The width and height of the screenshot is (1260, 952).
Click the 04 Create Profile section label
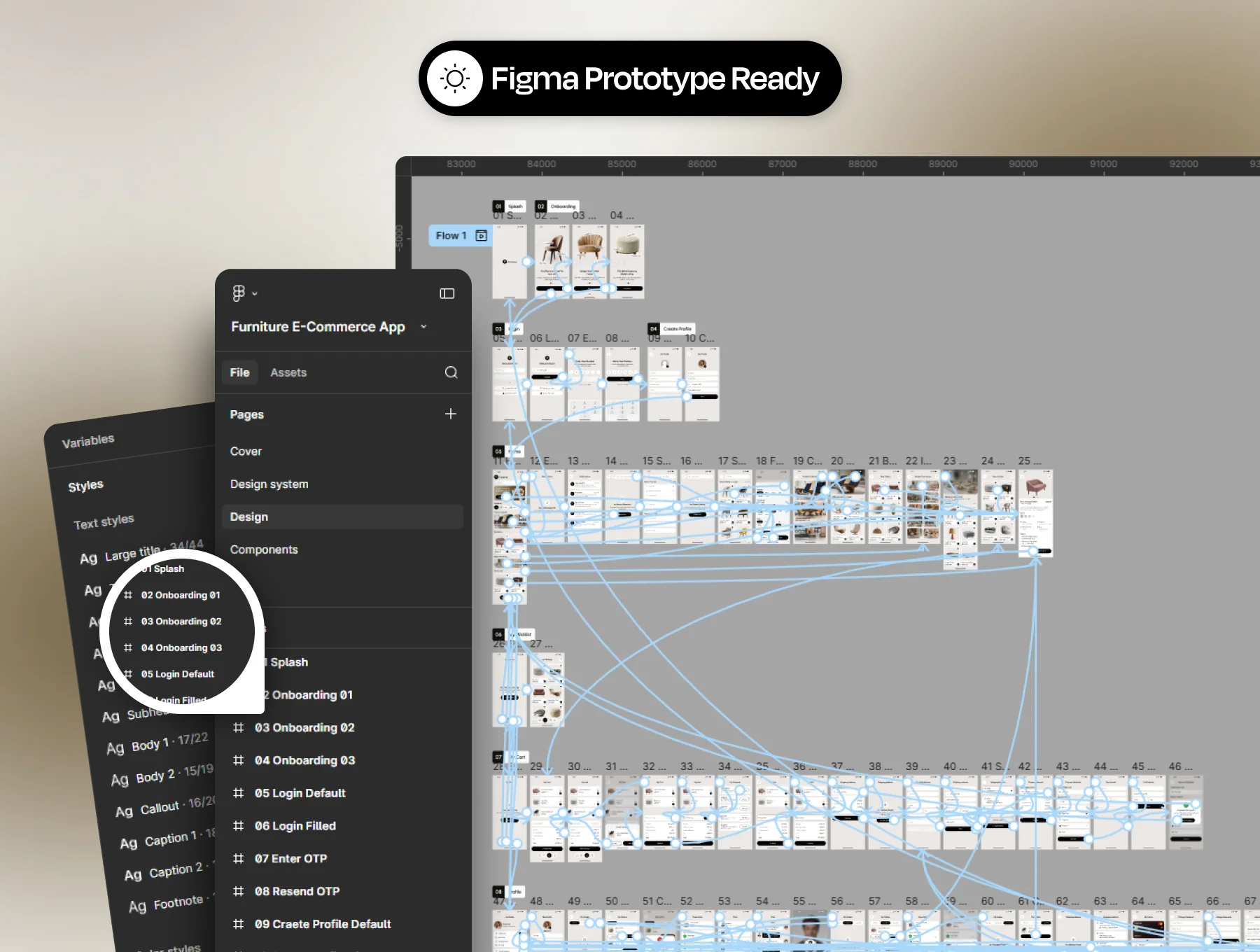click(x=671, y=328)
